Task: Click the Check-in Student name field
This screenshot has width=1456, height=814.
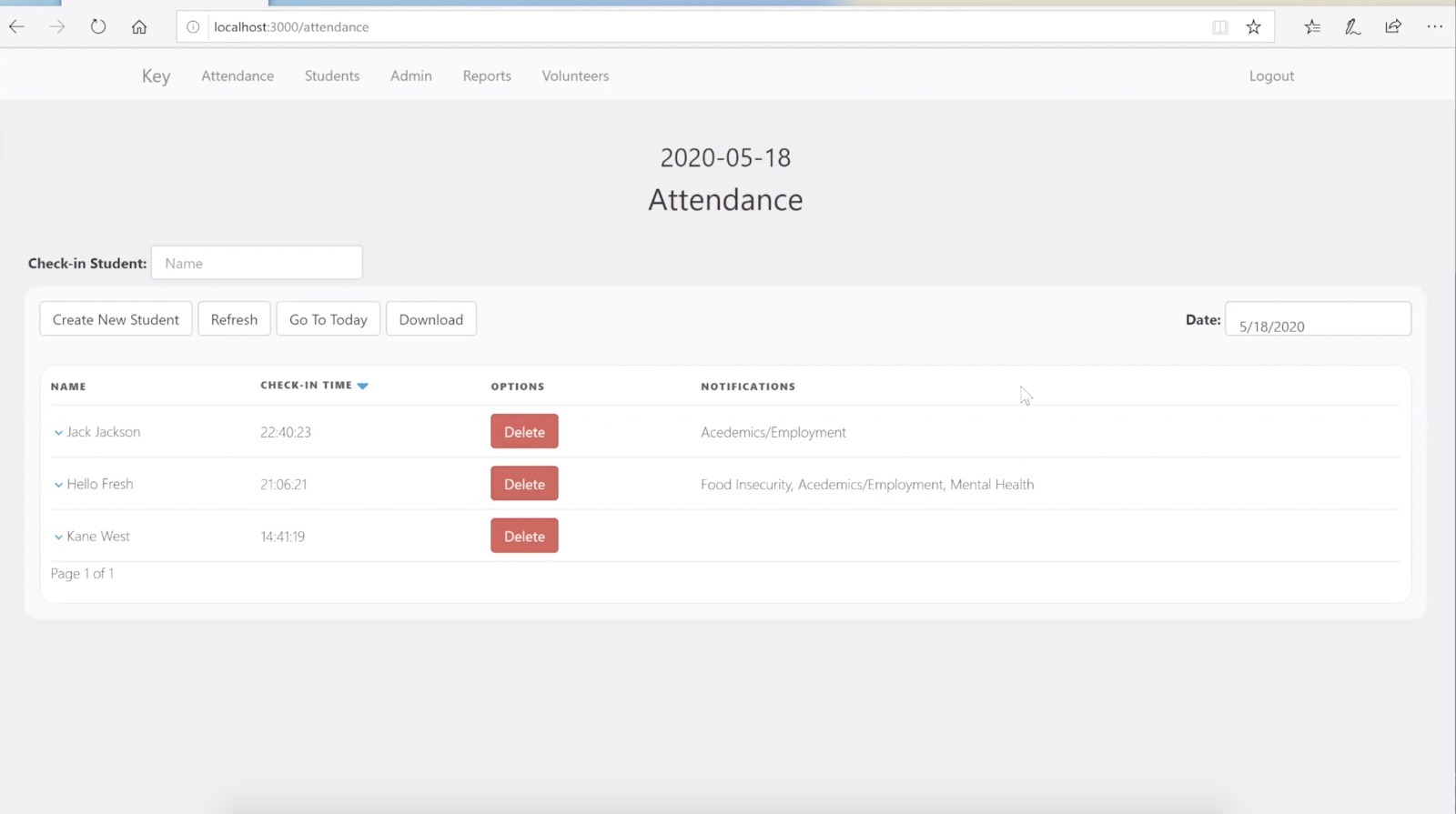Action: [257, 263]
